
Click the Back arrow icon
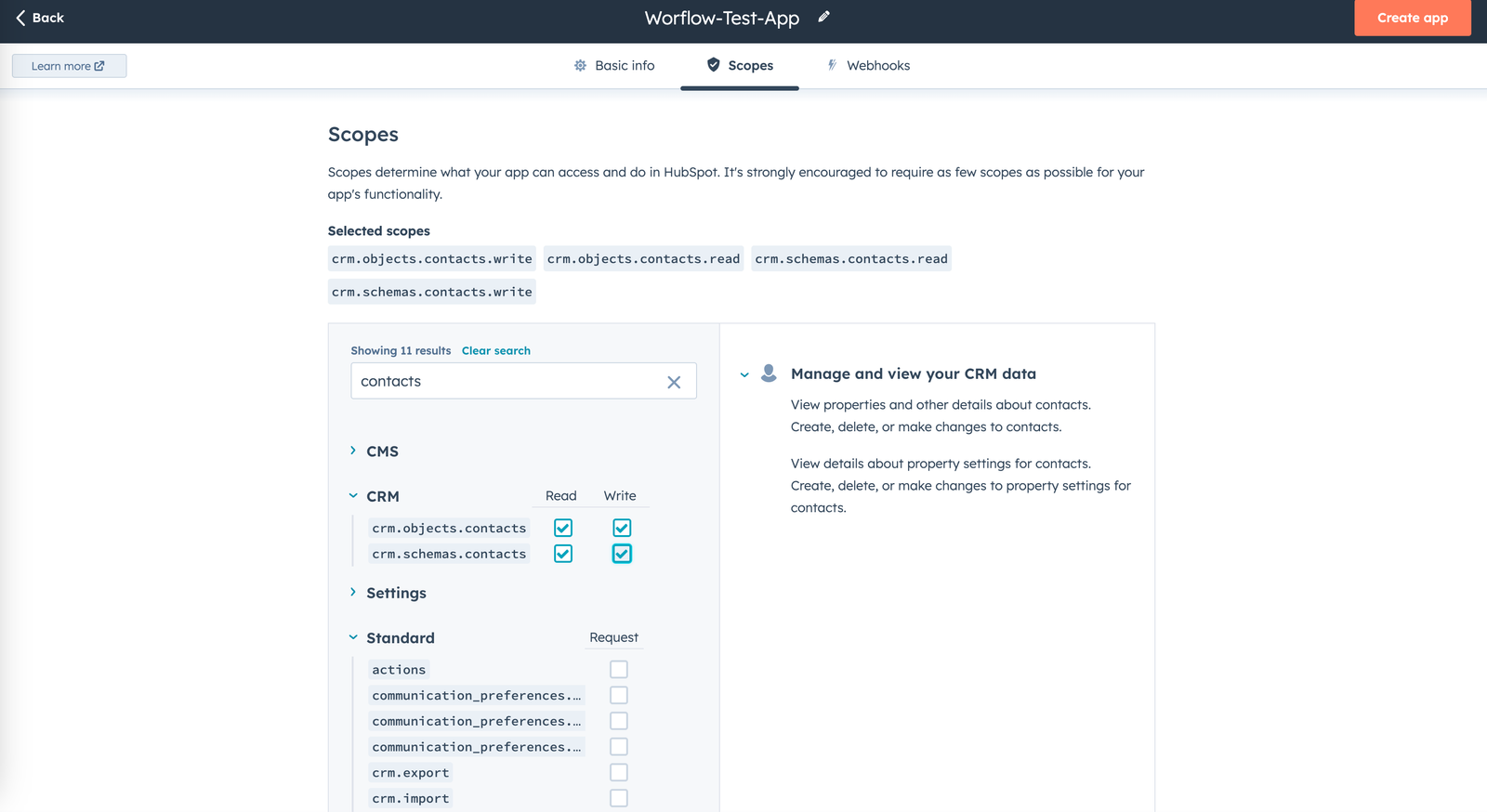[x=20, y=18]
